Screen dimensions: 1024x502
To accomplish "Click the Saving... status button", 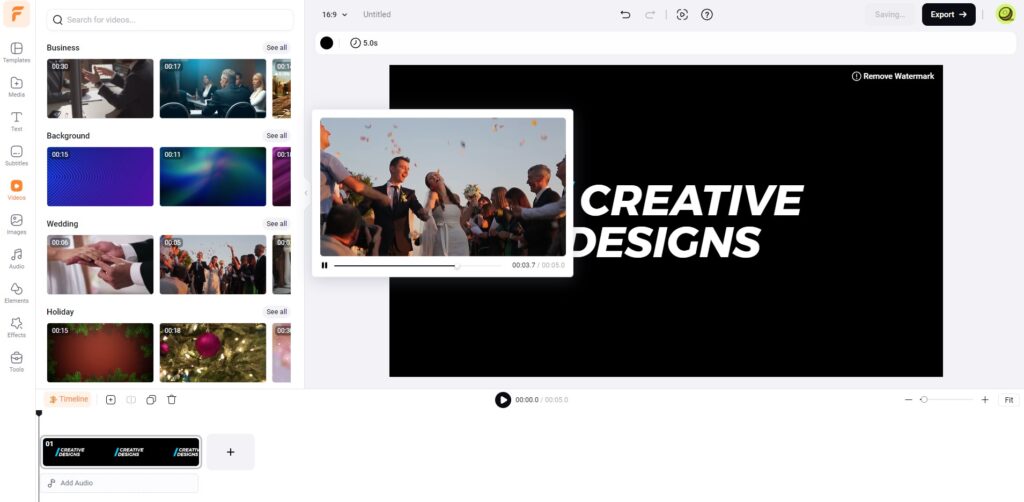I will coord(889,14).
